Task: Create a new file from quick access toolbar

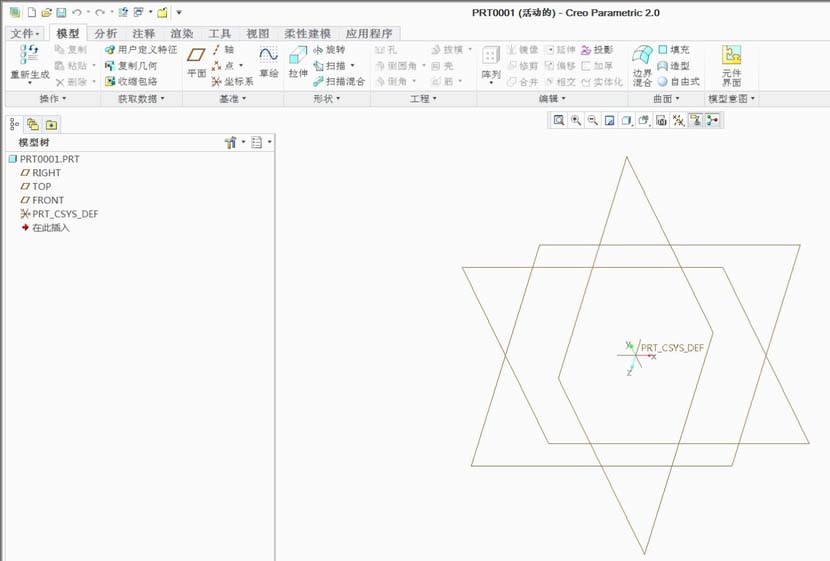Action: [x=32, y=12]
